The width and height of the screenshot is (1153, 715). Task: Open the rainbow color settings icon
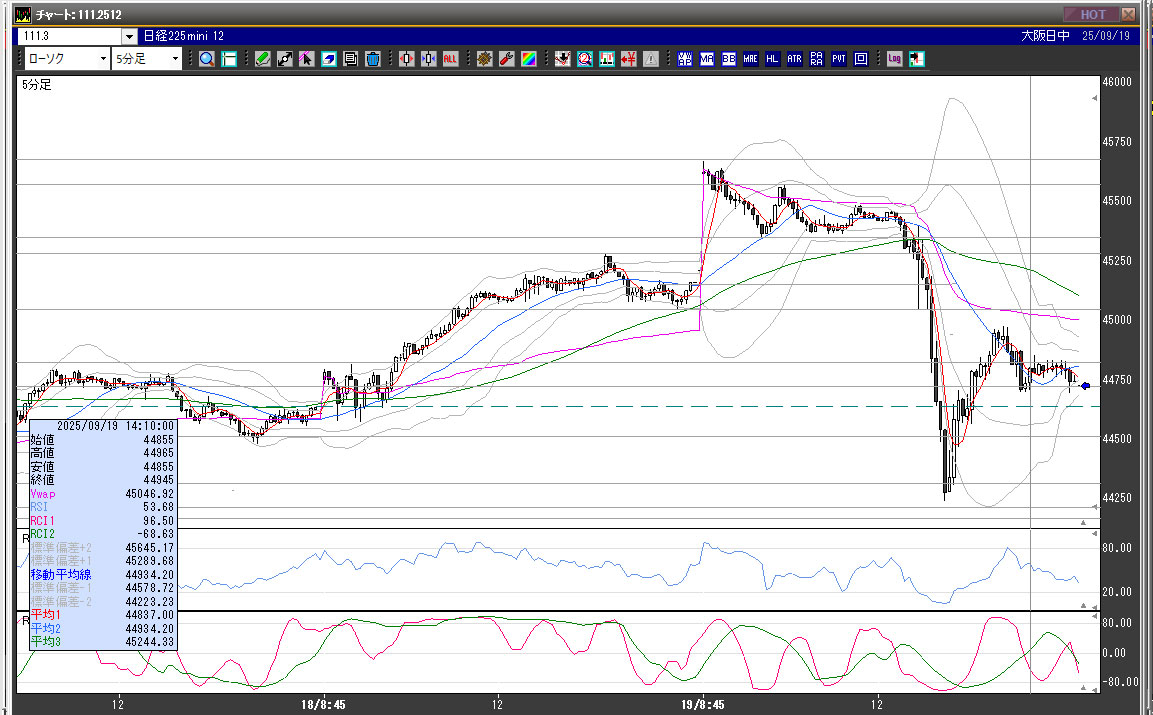point(528,59)
